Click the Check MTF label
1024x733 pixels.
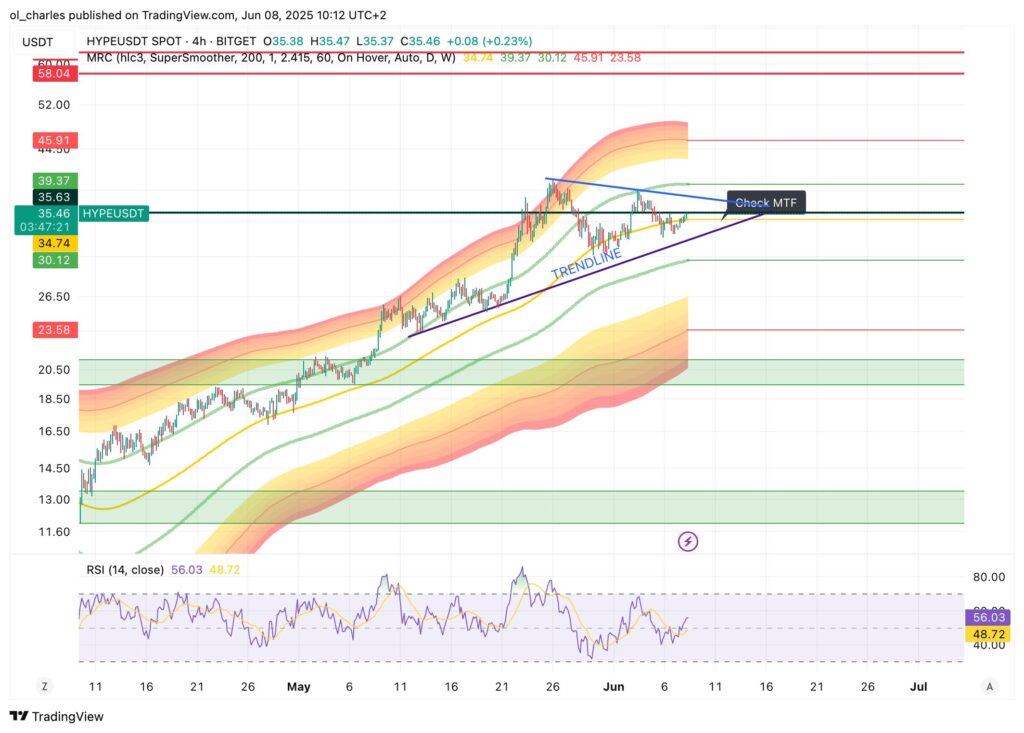click(x=766, y=203)
